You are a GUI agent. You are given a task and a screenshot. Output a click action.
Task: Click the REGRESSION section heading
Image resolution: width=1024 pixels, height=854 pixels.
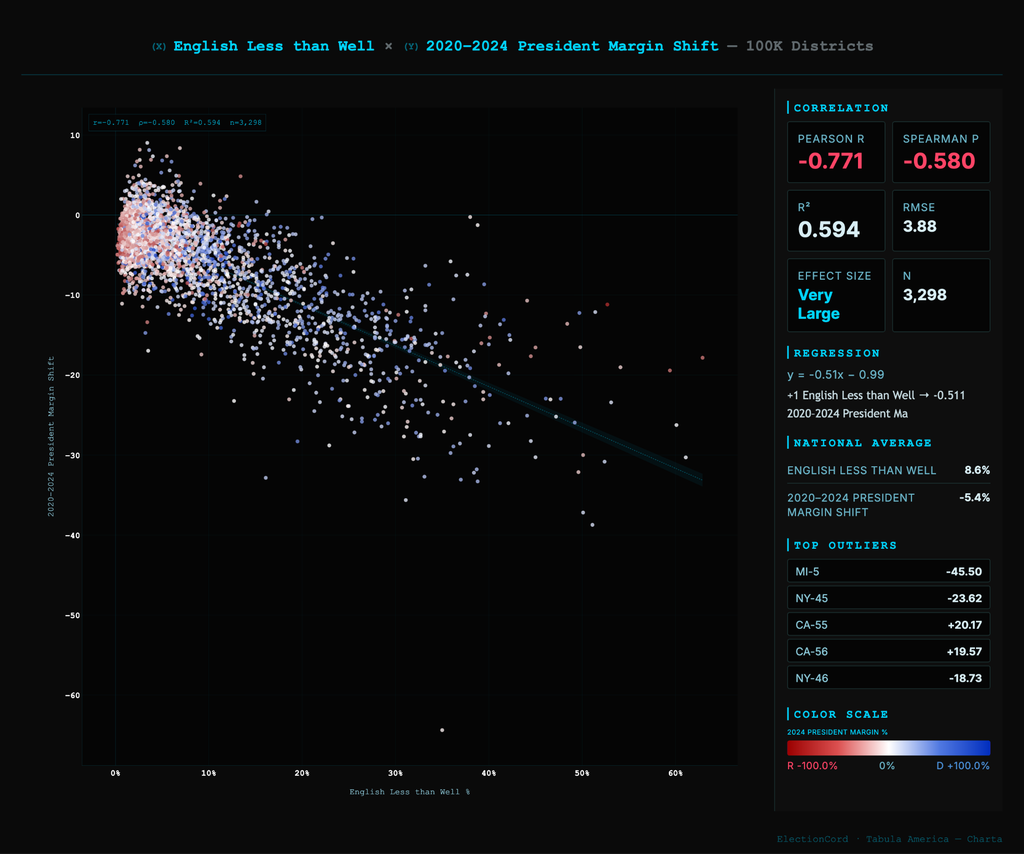click(837, 353)
